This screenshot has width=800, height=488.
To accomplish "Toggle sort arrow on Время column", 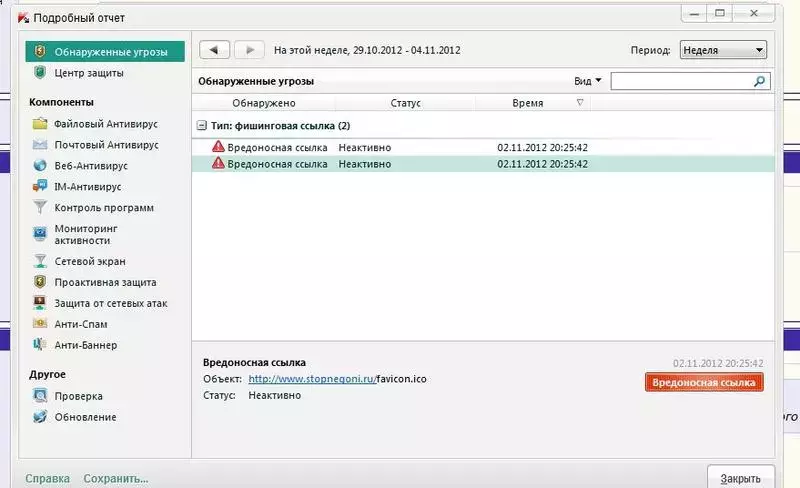I will [580, 103].
